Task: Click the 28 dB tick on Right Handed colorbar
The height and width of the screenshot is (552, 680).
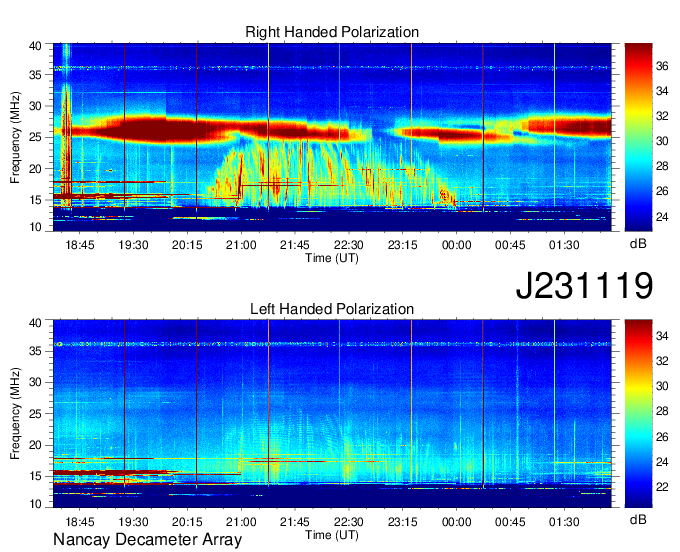Action: click(x=662, y=167)
